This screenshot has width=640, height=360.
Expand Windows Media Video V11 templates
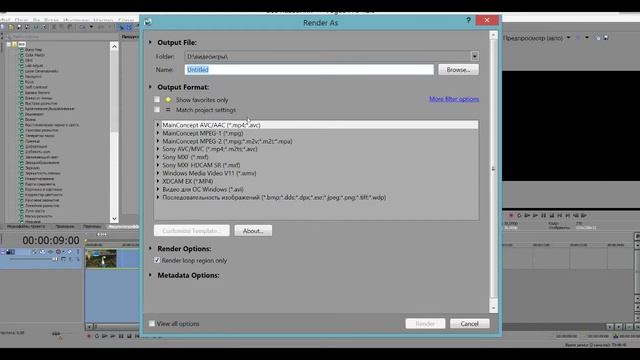pyautogui.click(x=158, y=173)
